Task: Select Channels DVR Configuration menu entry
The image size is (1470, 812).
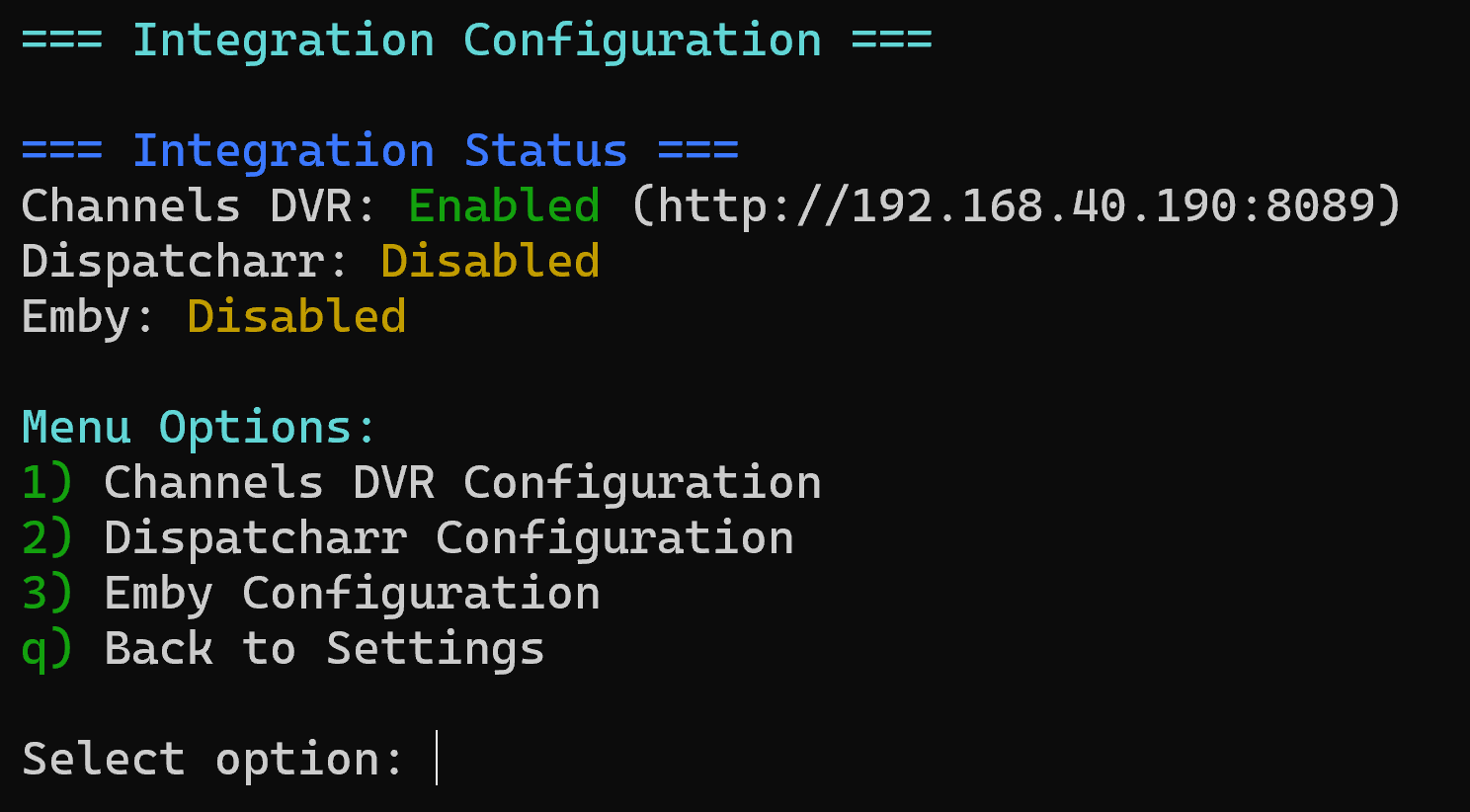Action: click(462, 484)
